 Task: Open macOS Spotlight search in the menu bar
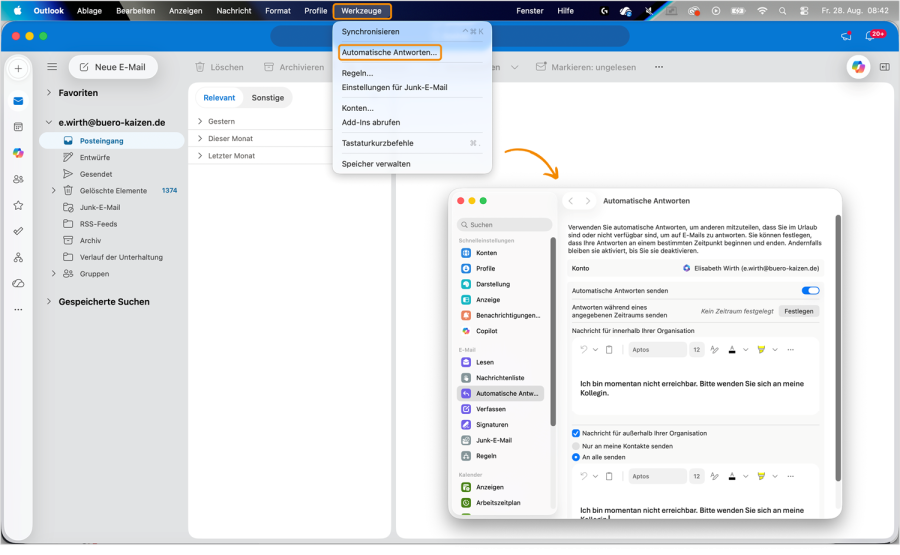pos(782,10)
